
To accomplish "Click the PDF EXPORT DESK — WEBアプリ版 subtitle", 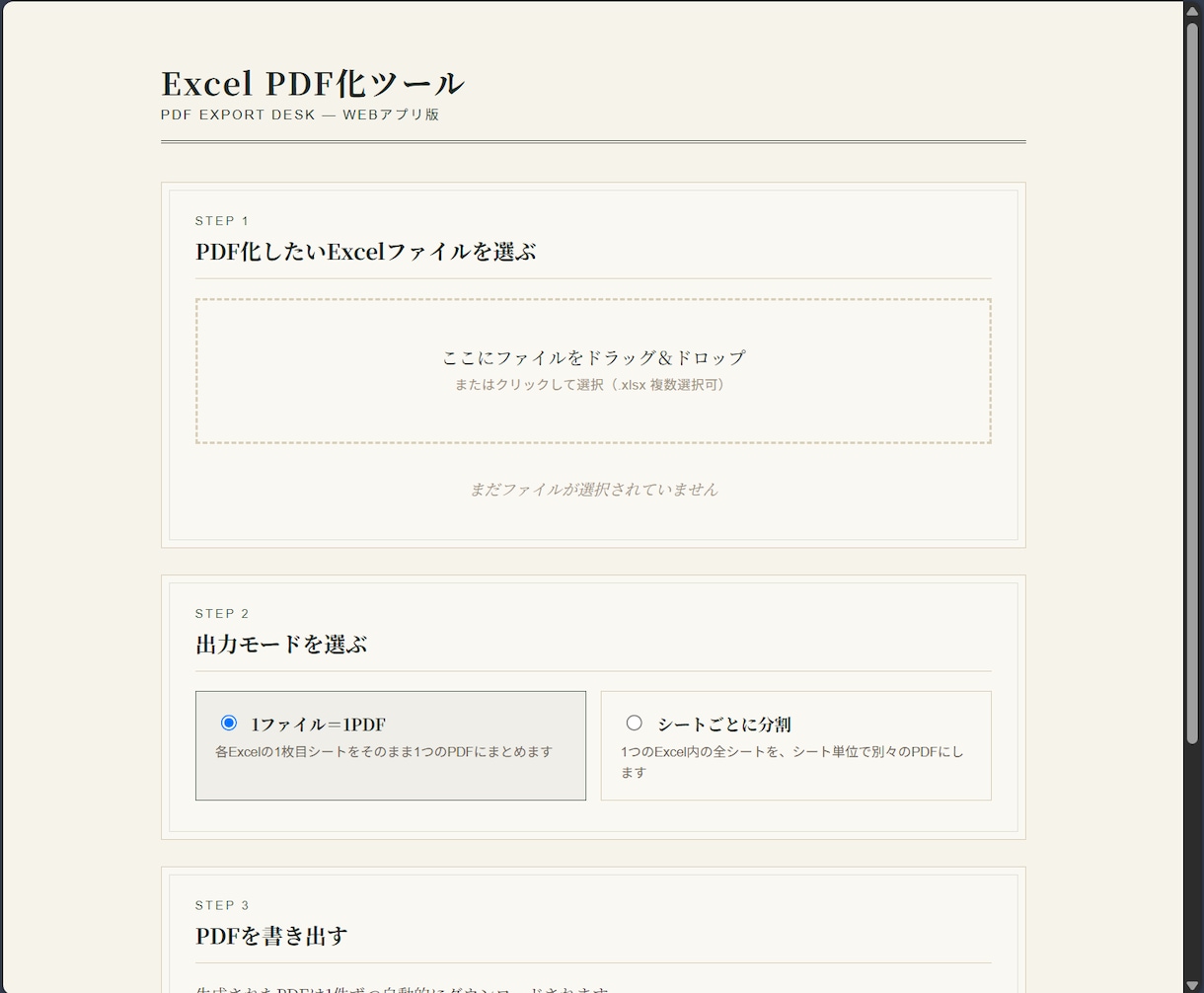I will pos(300,115).
